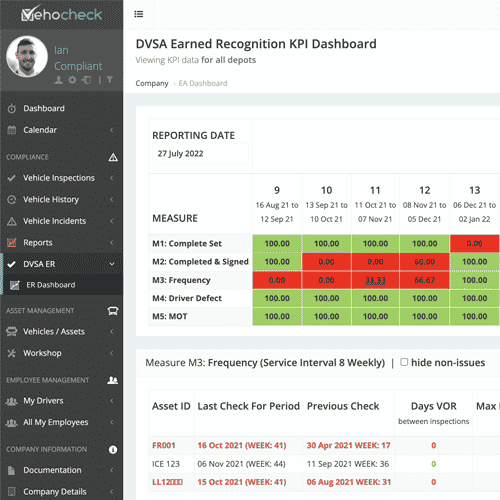Click the Employee Management people icon

click(113, 380)
